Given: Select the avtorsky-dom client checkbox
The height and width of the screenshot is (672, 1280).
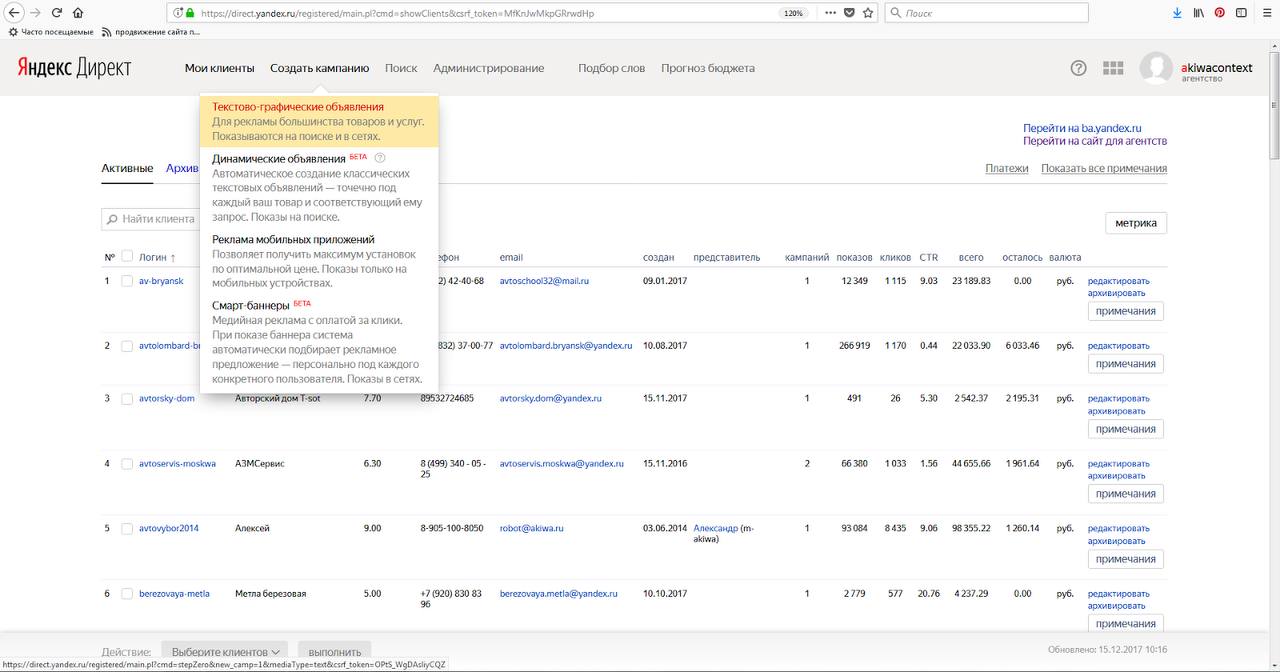Looking at the screenshot, I should (127, 398).
